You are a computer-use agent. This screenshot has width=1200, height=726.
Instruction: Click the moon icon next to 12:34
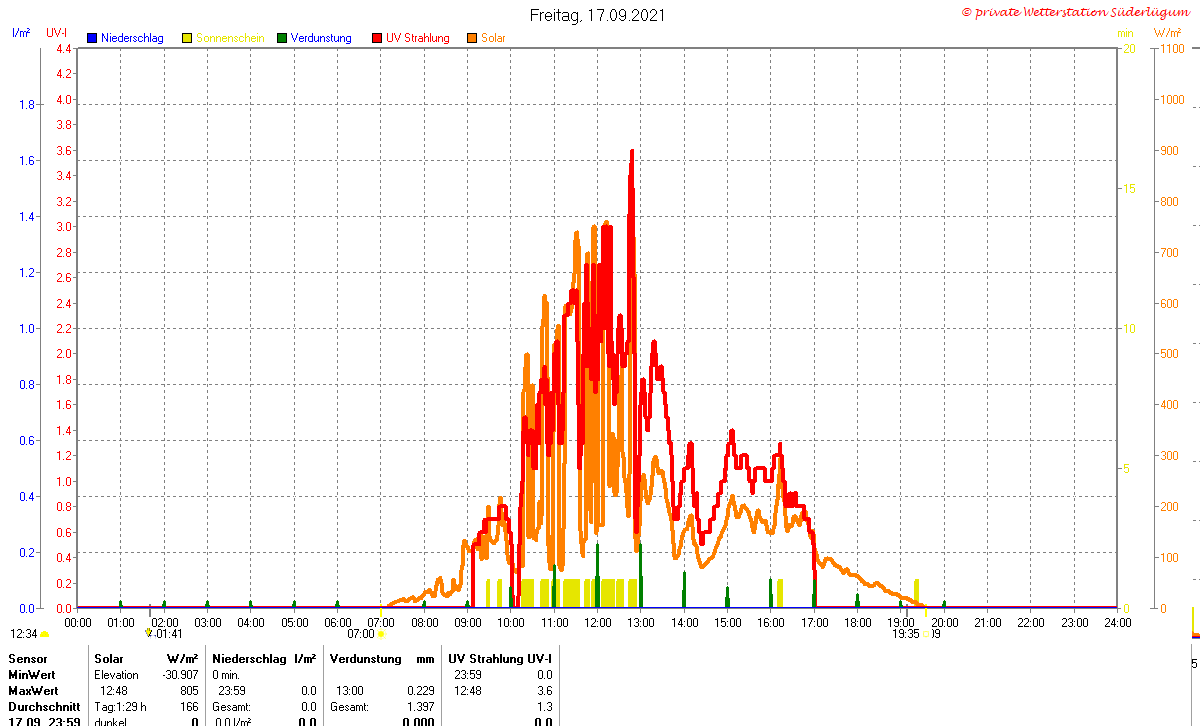(x=44, y=634)
